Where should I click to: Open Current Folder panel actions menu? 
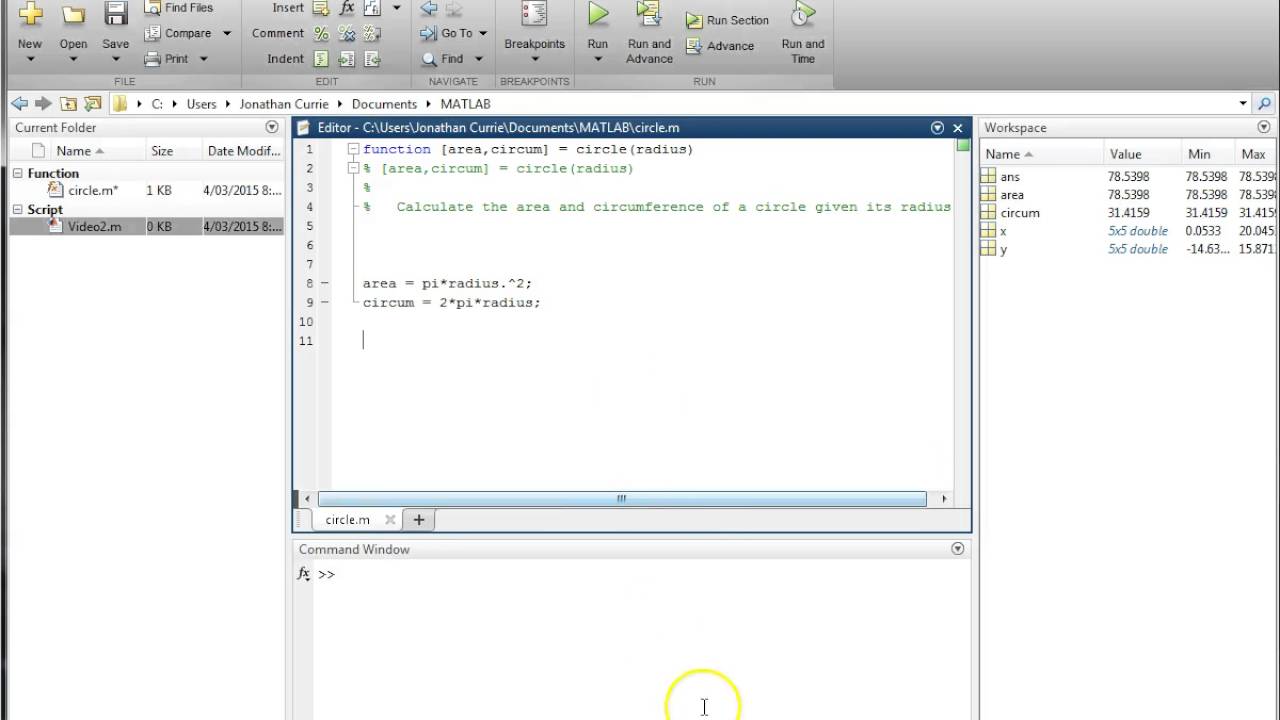tap(272, 127)
